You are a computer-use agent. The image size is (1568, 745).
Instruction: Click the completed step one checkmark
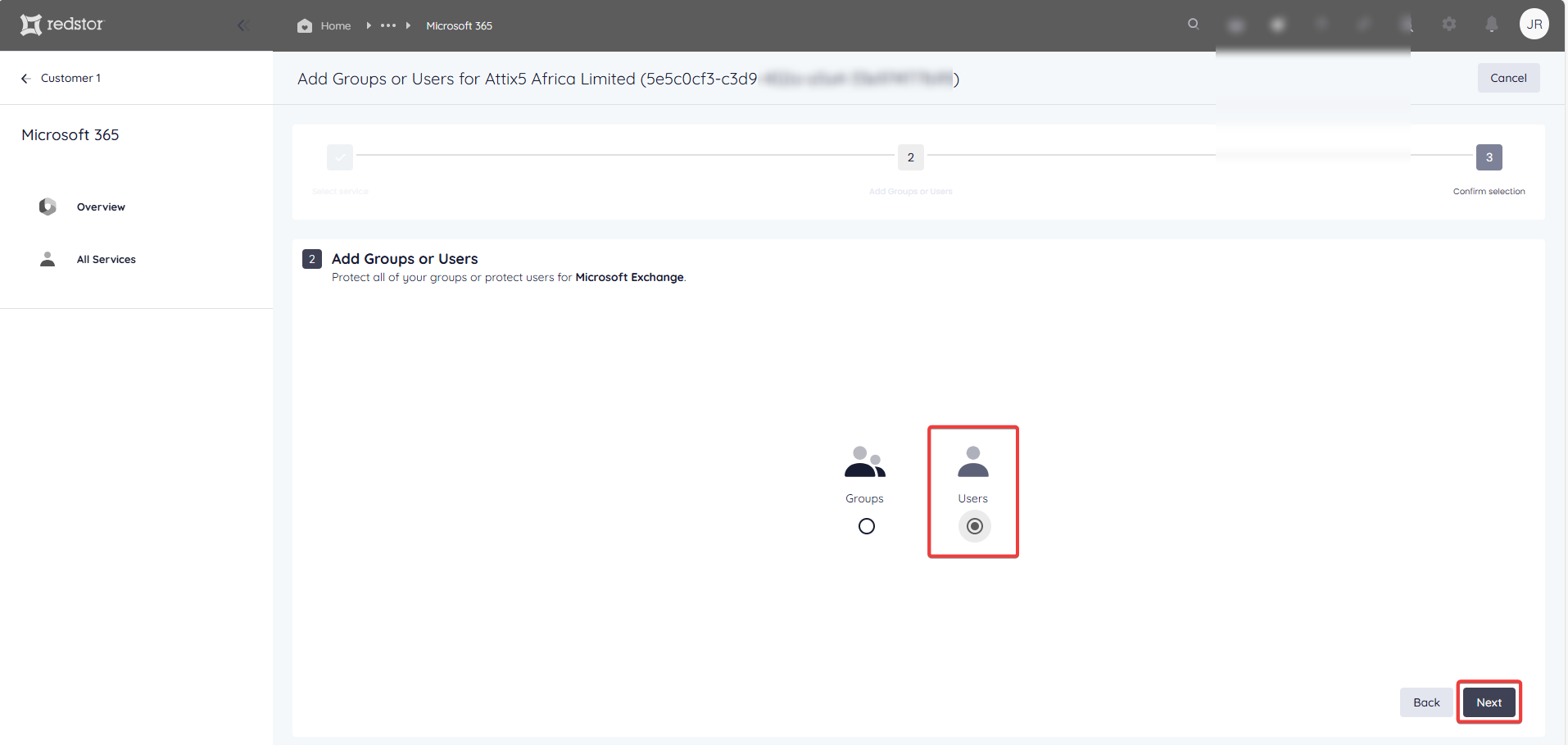click(x=340, y=157)
